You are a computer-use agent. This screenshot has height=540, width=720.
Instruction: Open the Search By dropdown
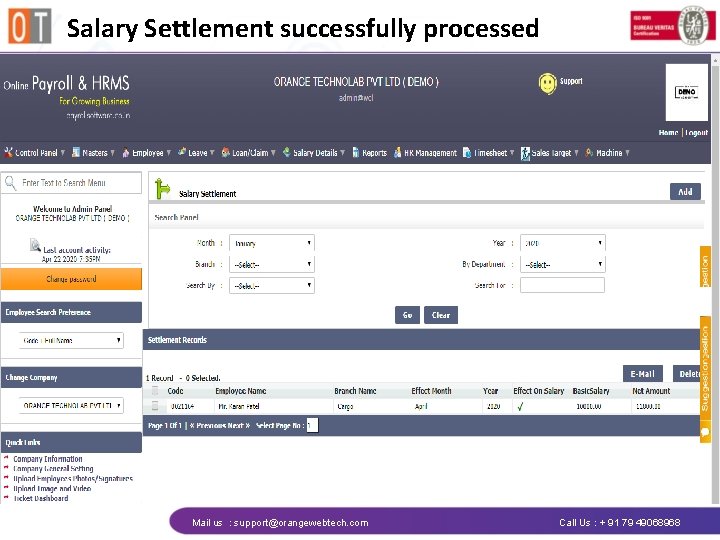click(272, 286)
